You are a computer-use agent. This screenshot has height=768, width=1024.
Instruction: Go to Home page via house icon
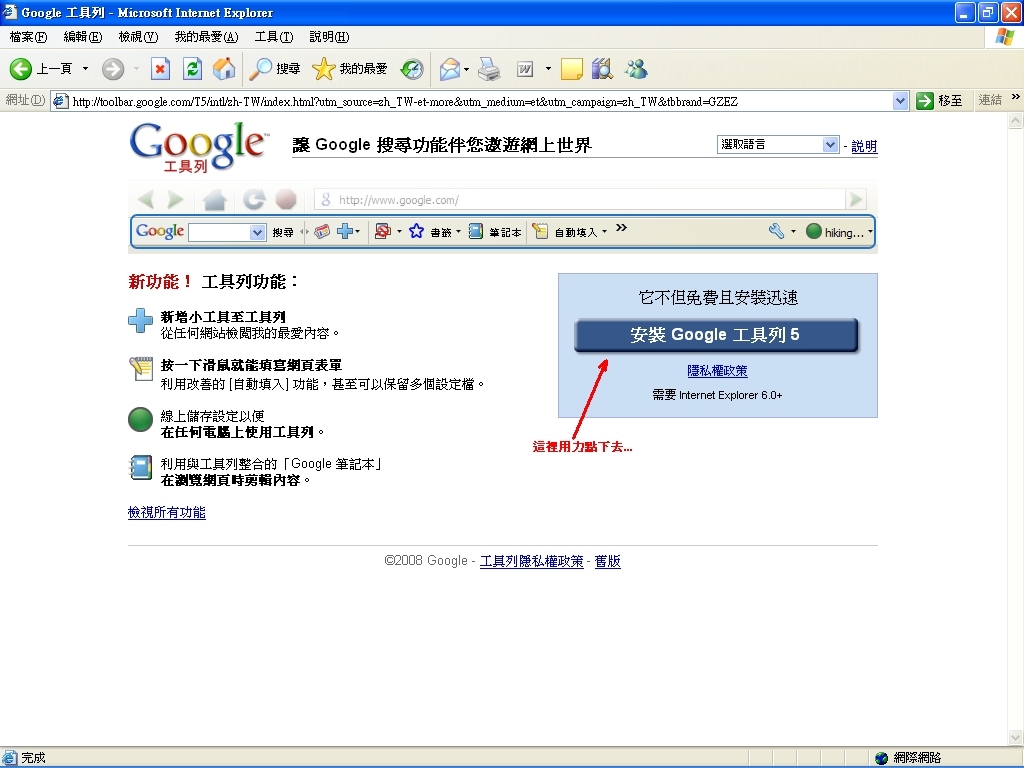click(x=223, y=69)
